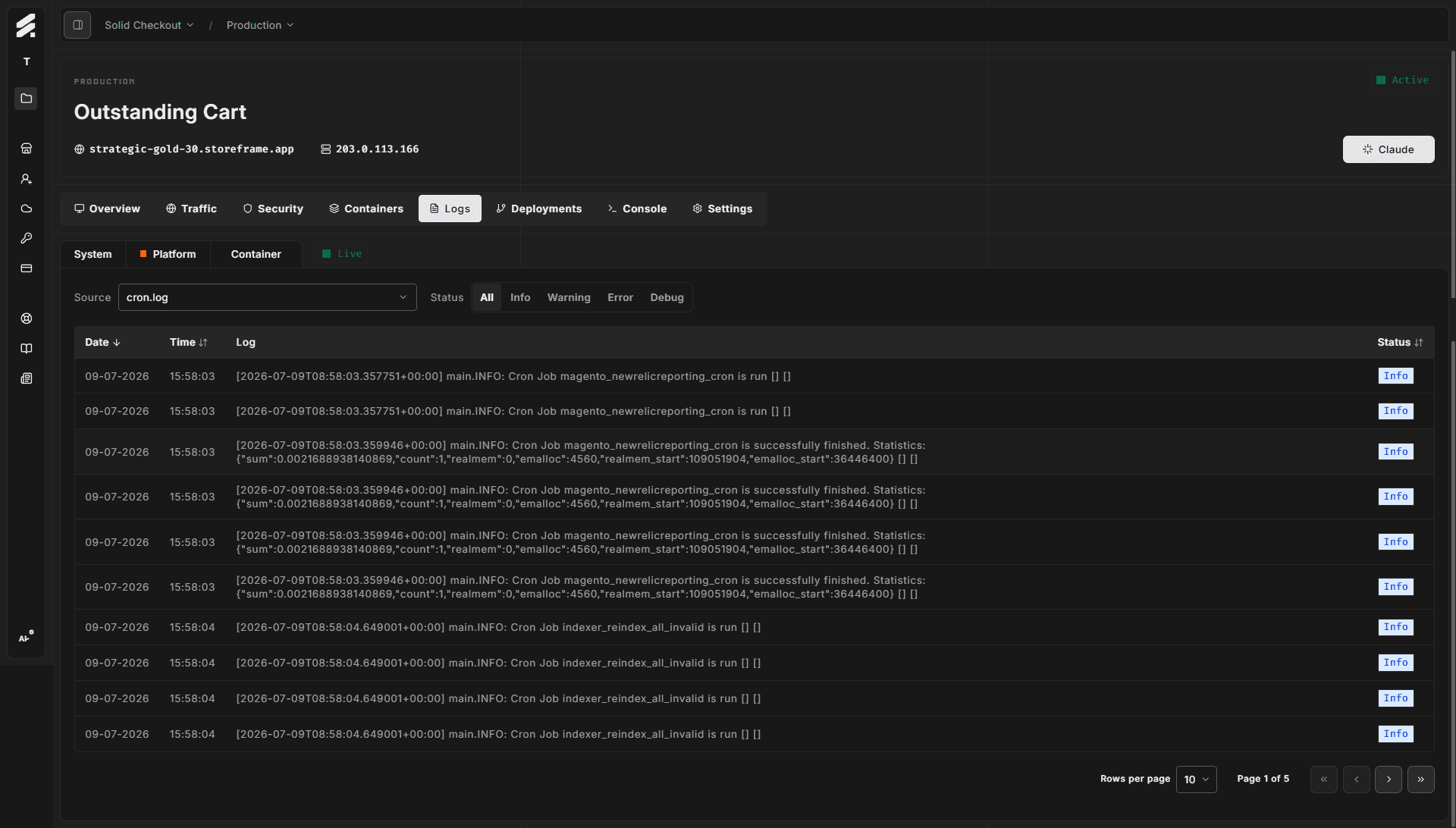Image resolution: width=1456 pixels, height=828 pixels.
Task: Toggle Live log streaming
Action: [x=342, y=254]
